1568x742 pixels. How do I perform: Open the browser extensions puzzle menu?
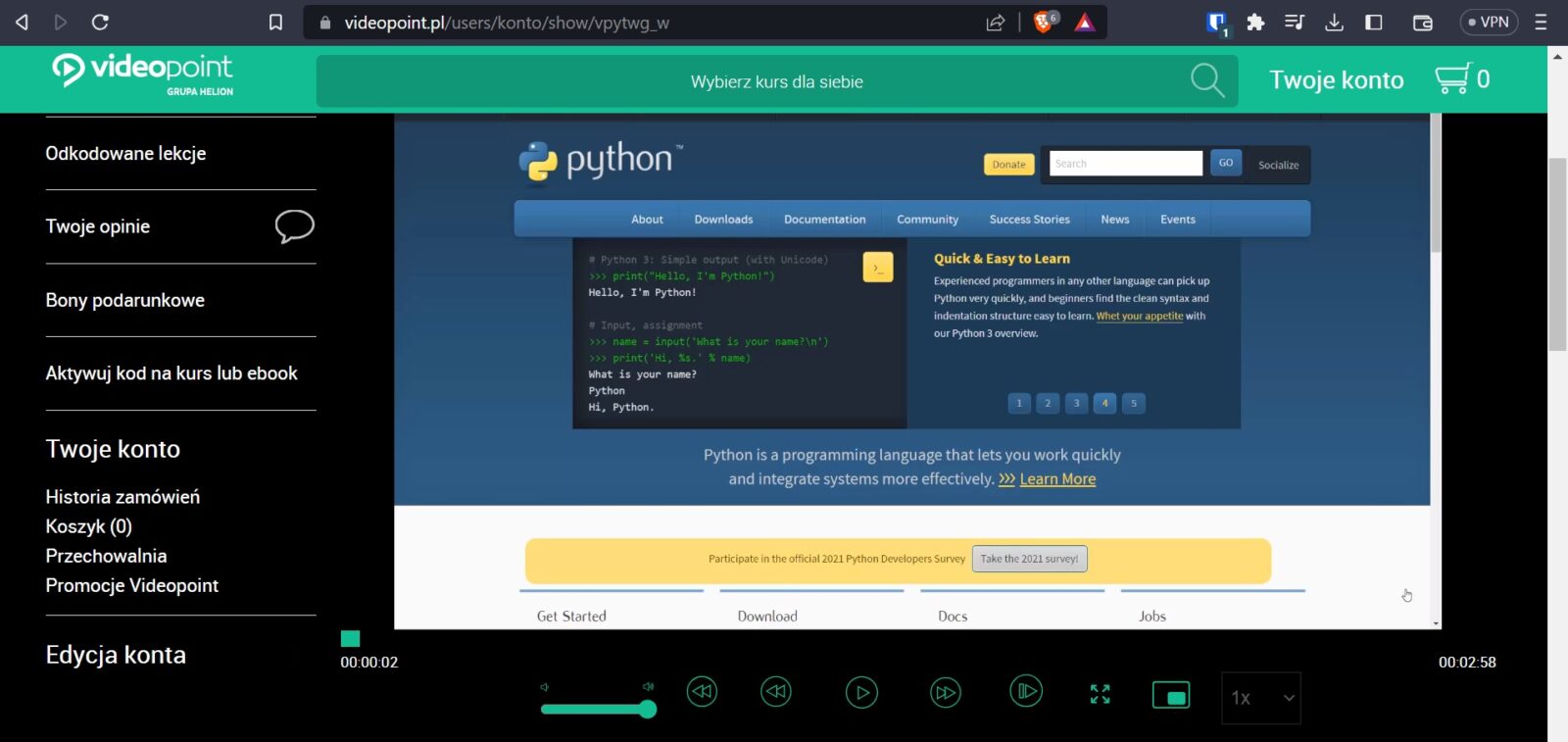coord(1255,22)
